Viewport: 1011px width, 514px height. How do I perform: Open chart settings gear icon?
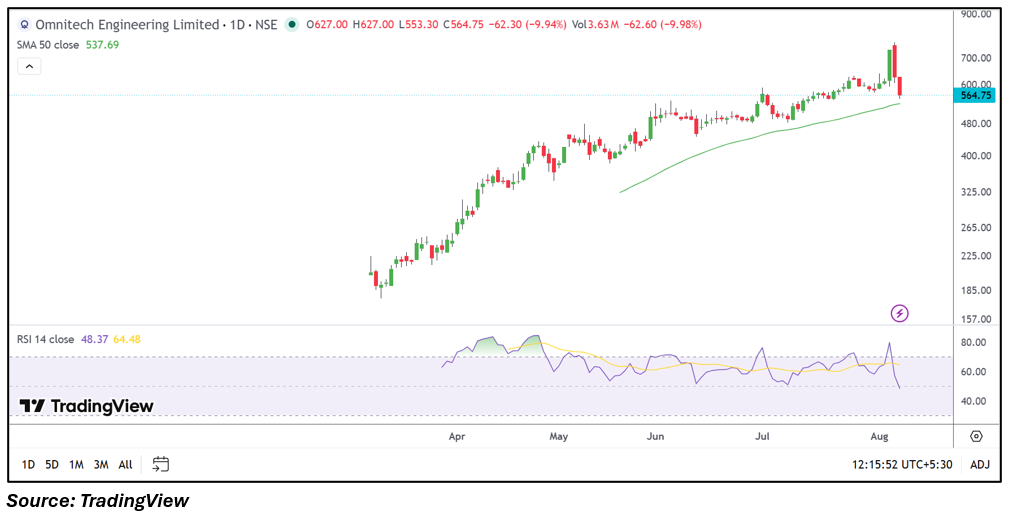(976, 437)
